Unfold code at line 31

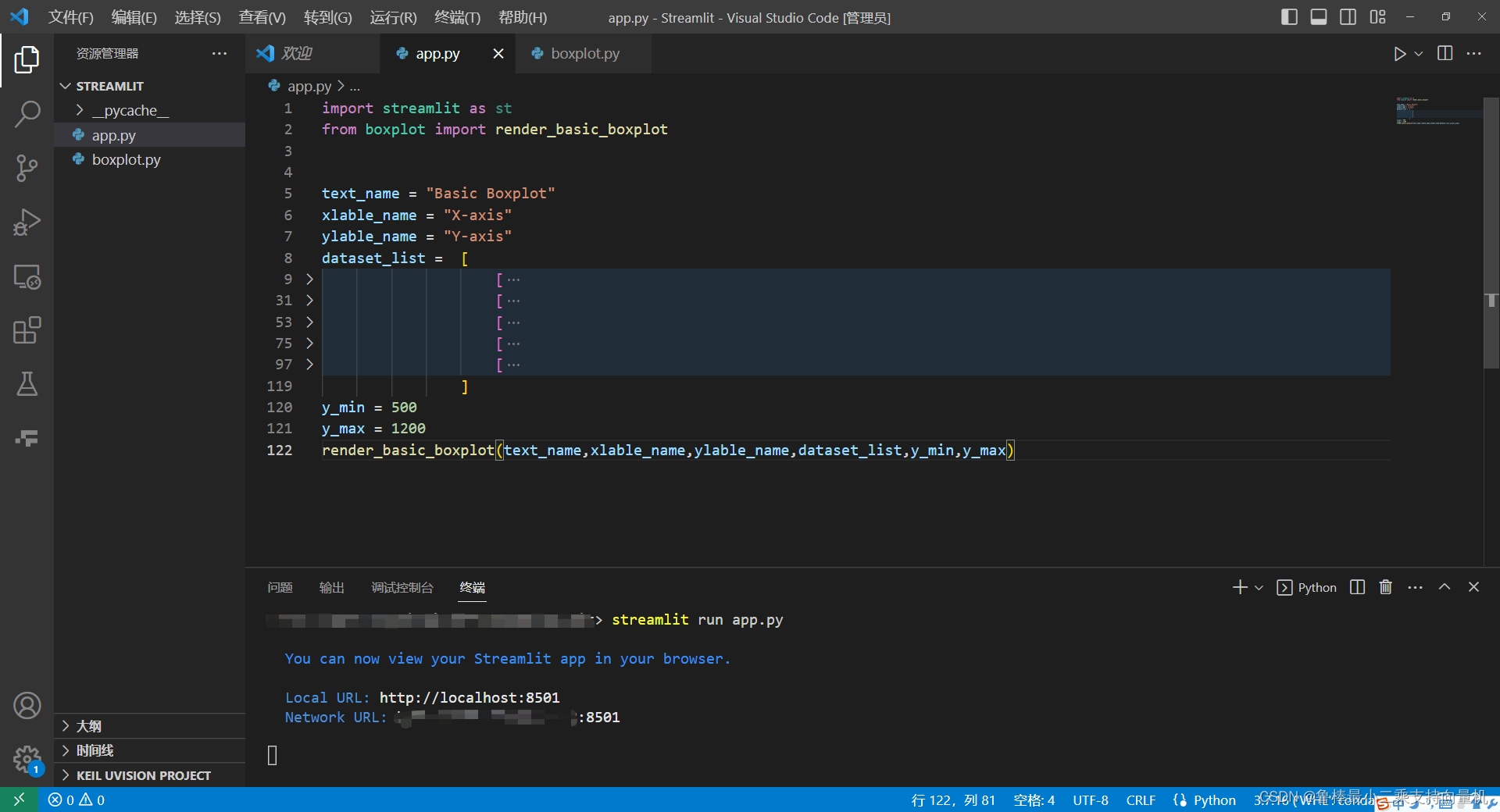[309, 300]
